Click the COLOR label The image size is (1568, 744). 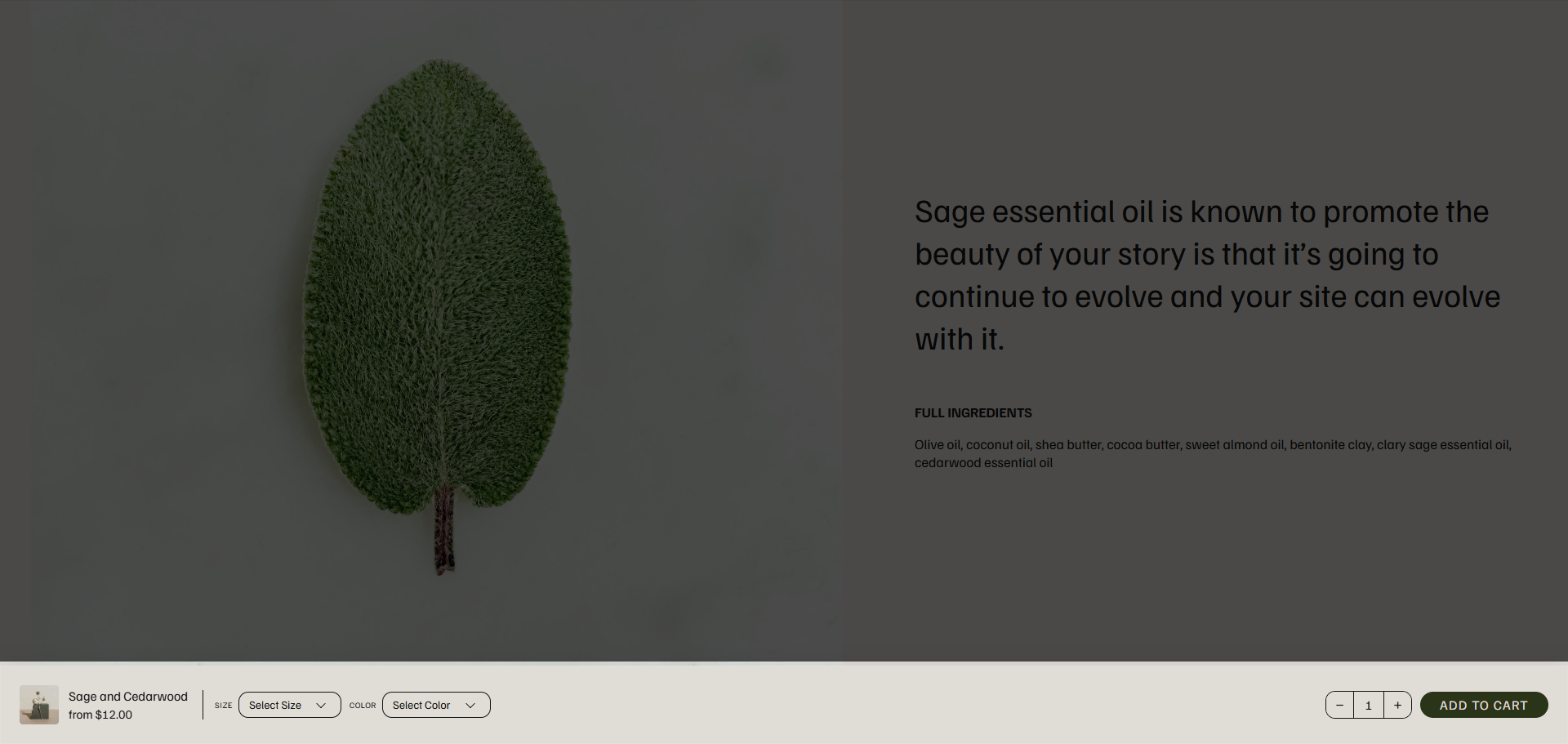[x=363, y=706]
